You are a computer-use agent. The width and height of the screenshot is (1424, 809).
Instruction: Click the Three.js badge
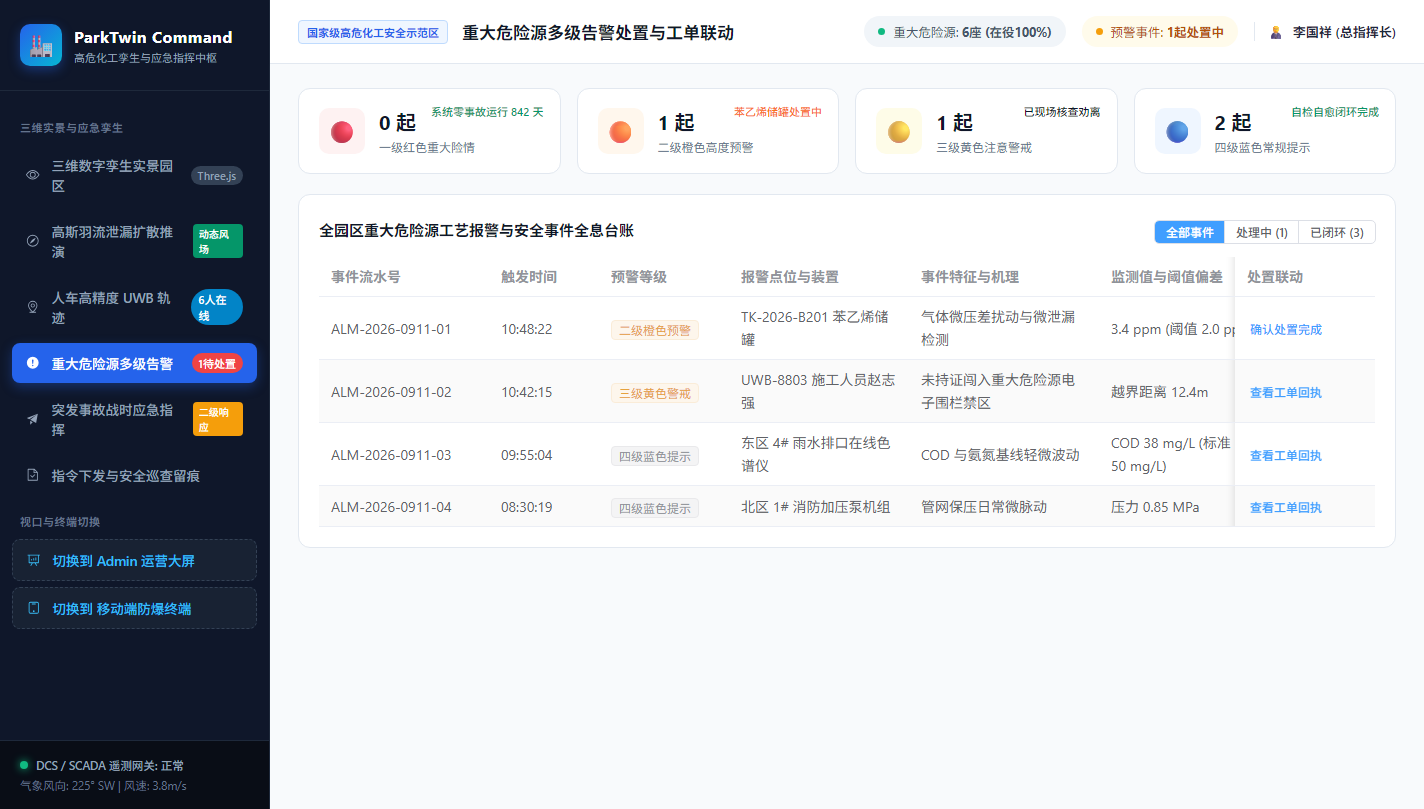point(217,176)
